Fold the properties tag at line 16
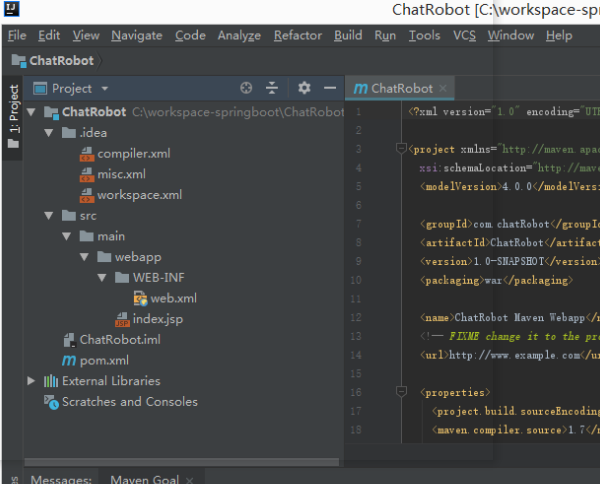 pos(401,392)
